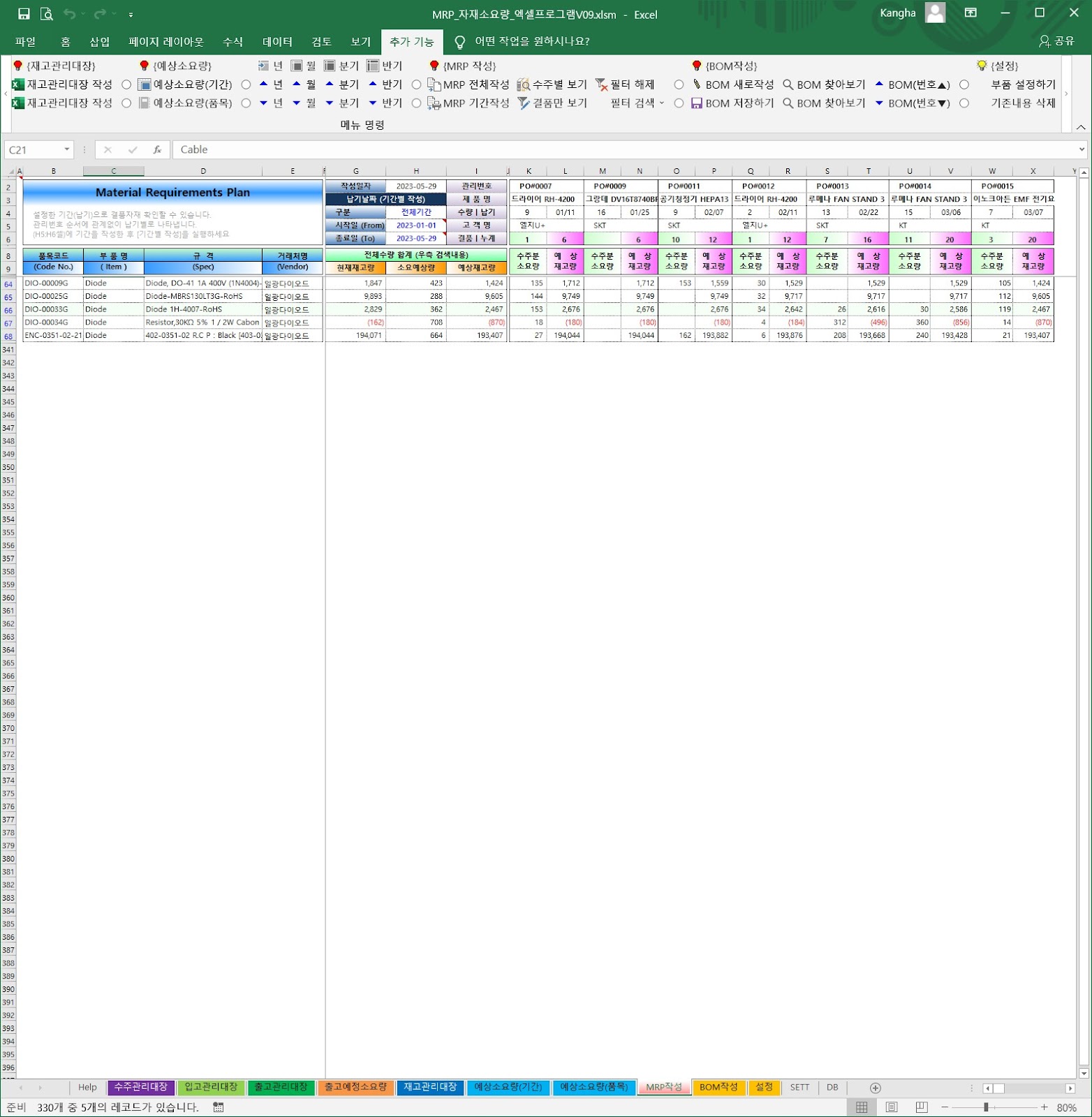Click 80% zoom level
The image size is (1092, 1117).
(1067, 1108)
